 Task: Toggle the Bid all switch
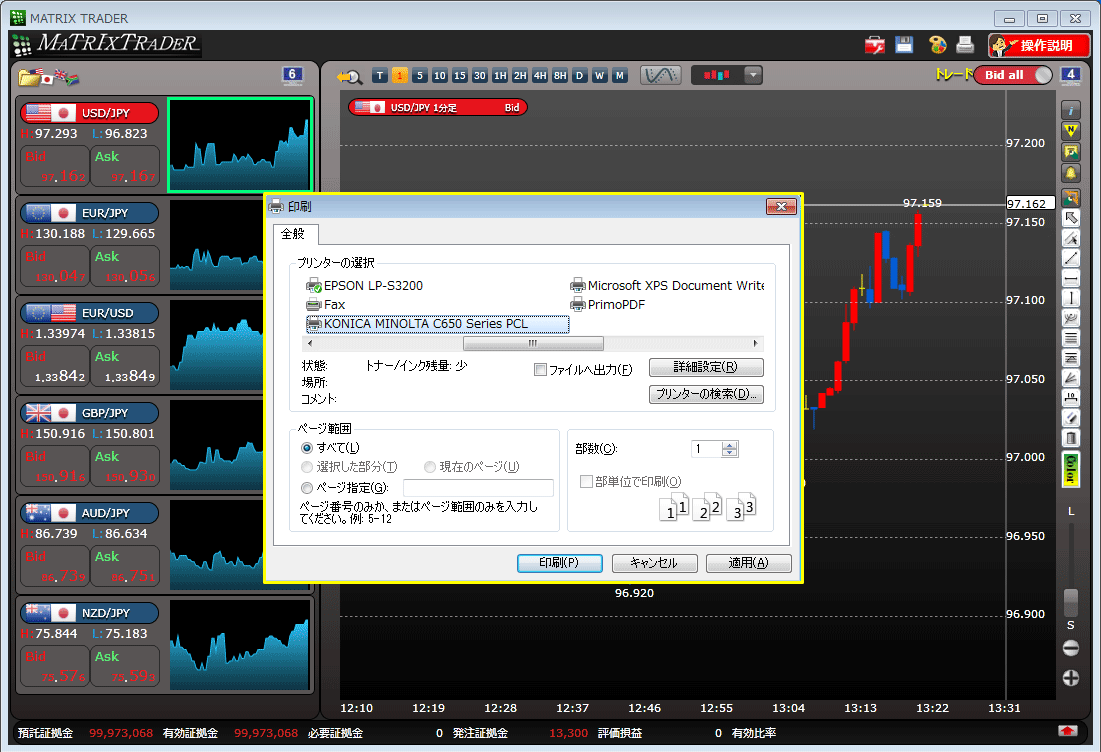1013,75
